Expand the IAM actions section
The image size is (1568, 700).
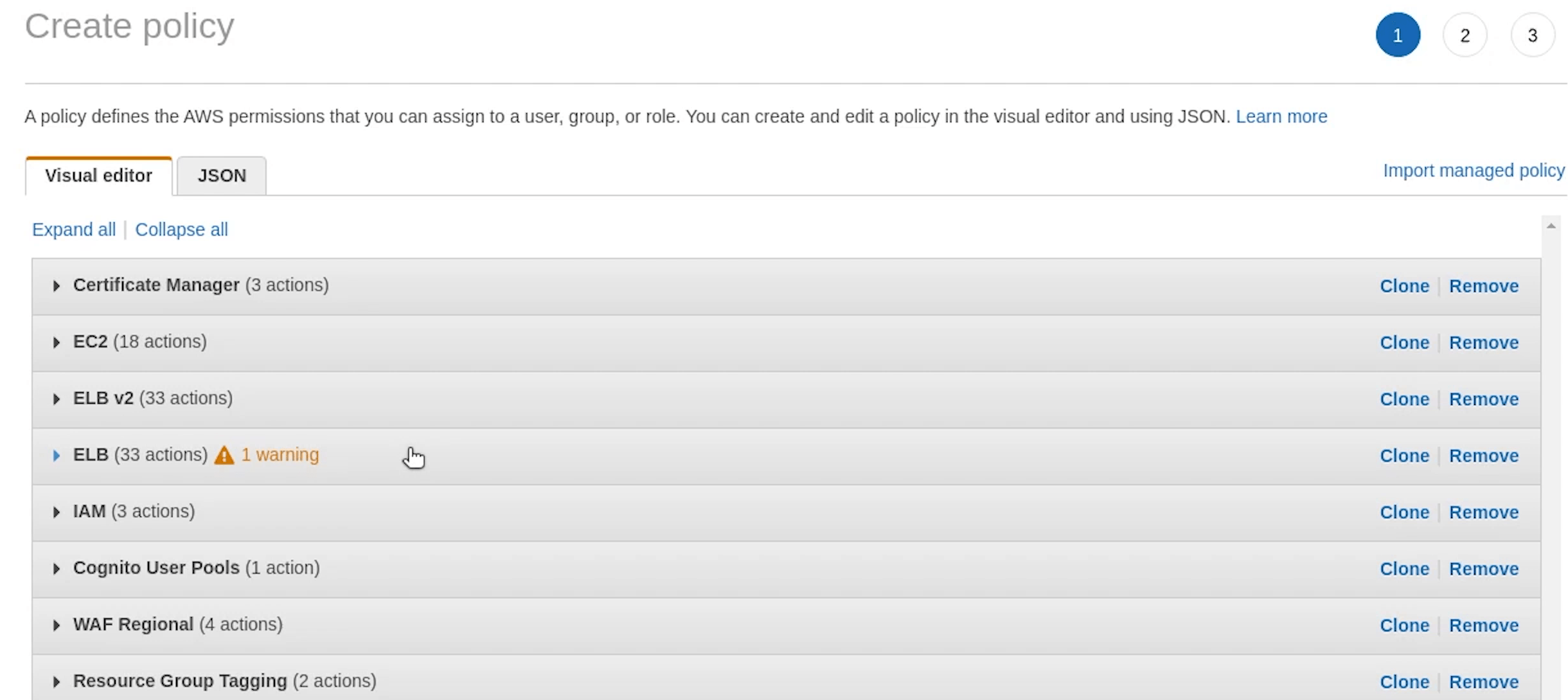tap(57, 512)
